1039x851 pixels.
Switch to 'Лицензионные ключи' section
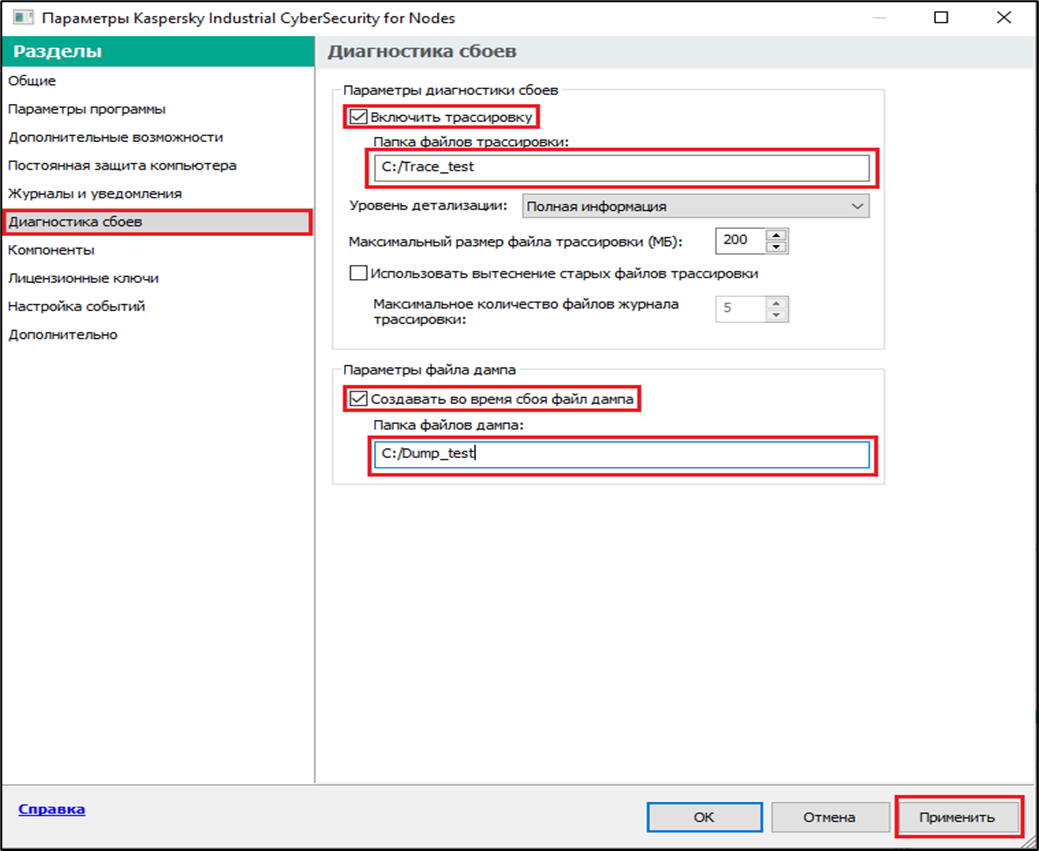(83, 278)
